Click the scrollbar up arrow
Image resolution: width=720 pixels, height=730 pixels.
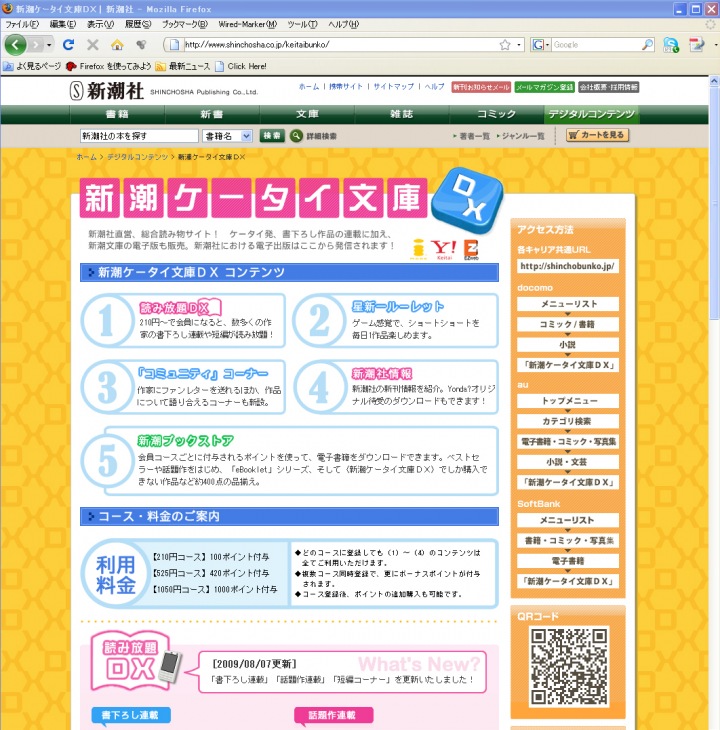[714, 81]
